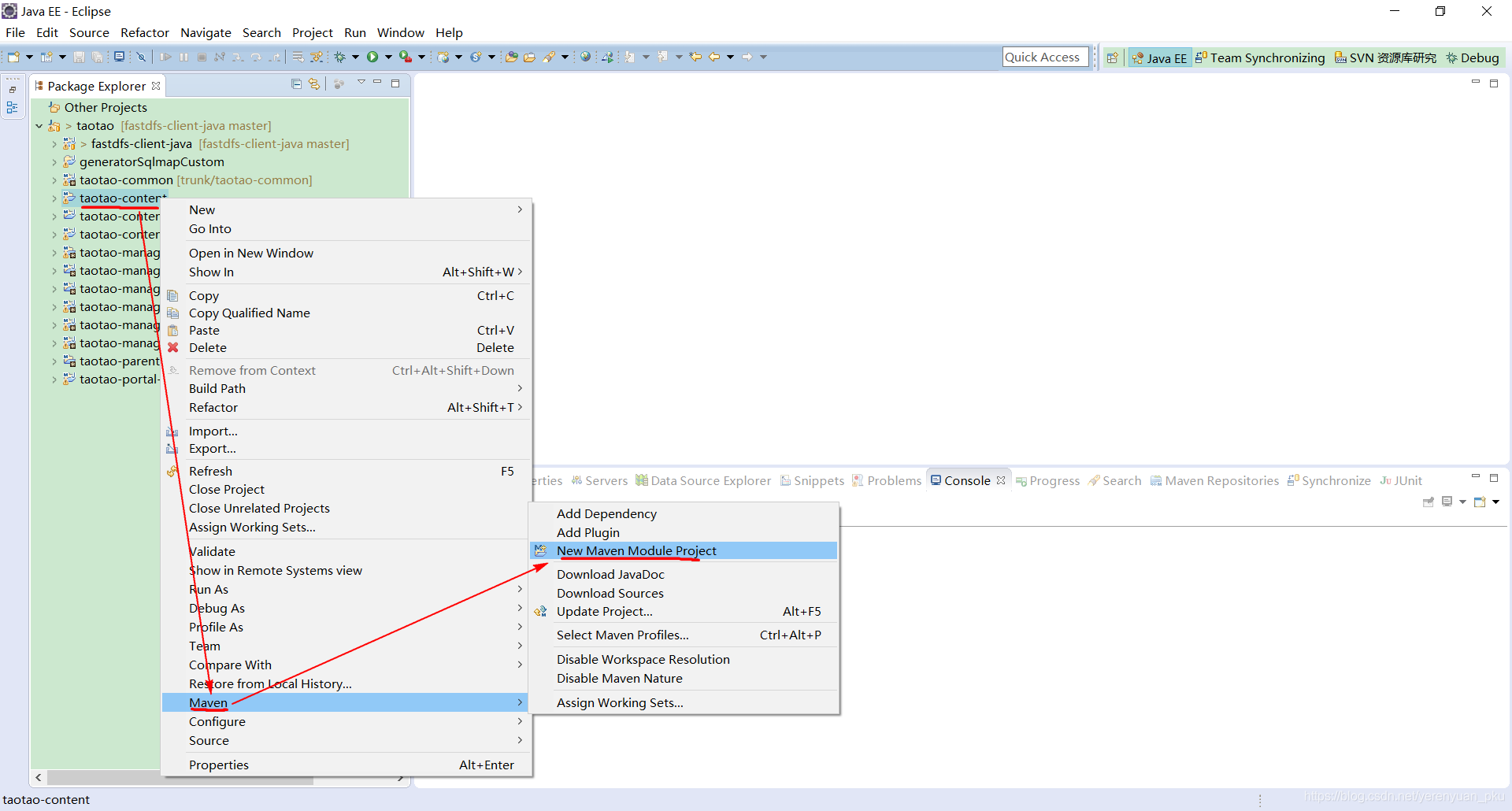Maximize the editor area
Viewport: 1512px width, 811px height.
[1494, 83]
